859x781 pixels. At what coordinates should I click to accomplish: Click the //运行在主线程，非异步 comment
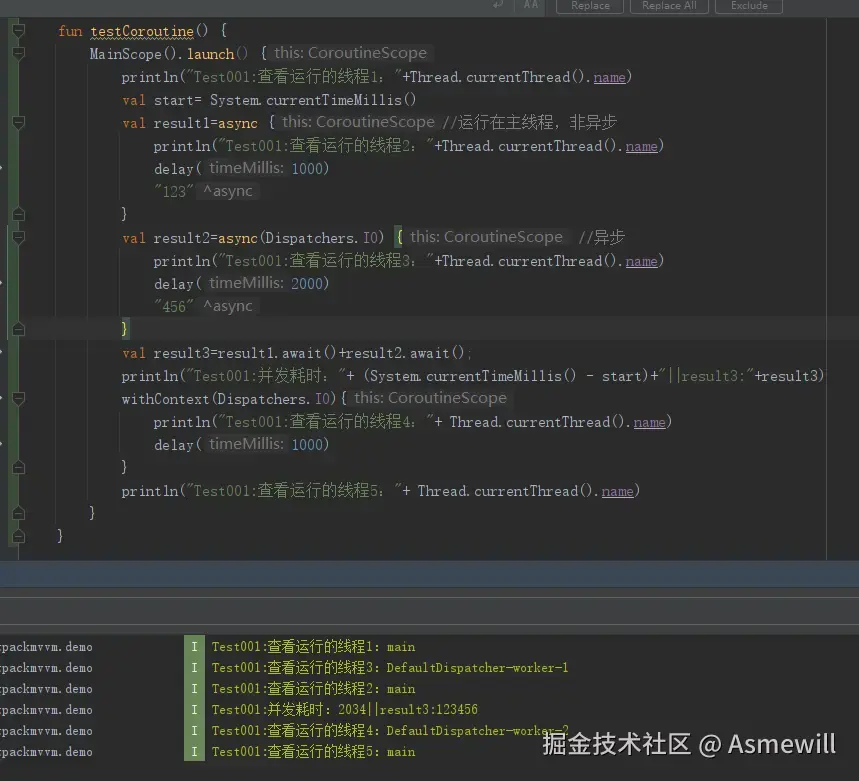530,122
